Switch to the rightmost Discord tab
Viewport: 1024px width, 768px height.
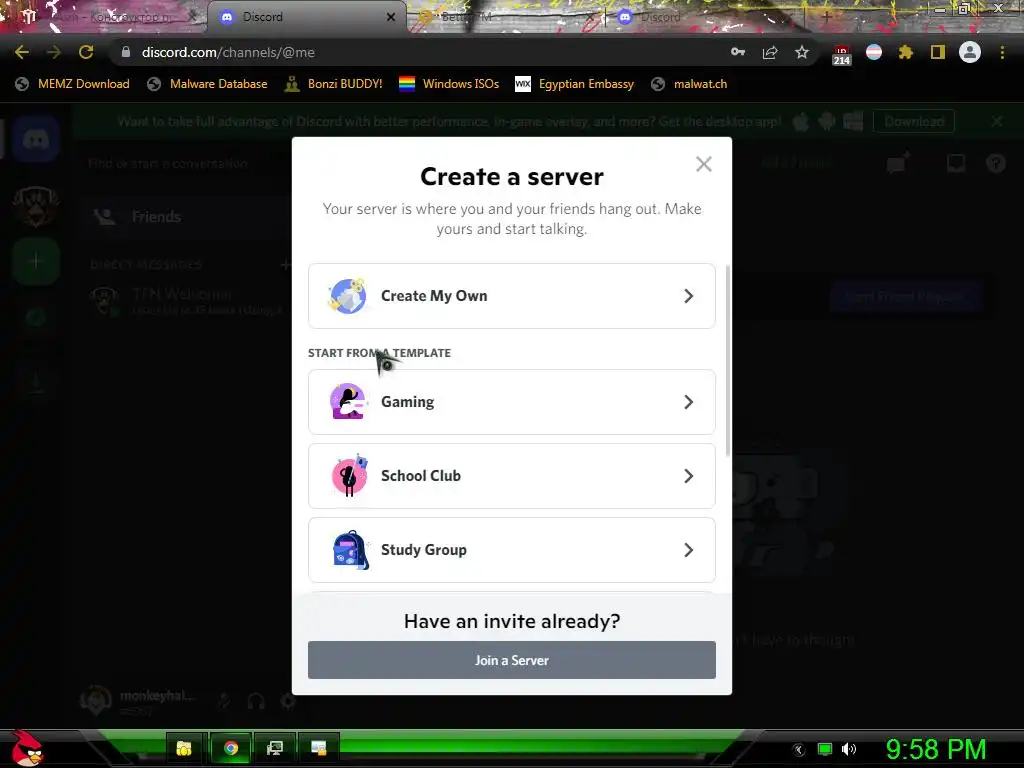pyautogui.click(x=705, y=17)
